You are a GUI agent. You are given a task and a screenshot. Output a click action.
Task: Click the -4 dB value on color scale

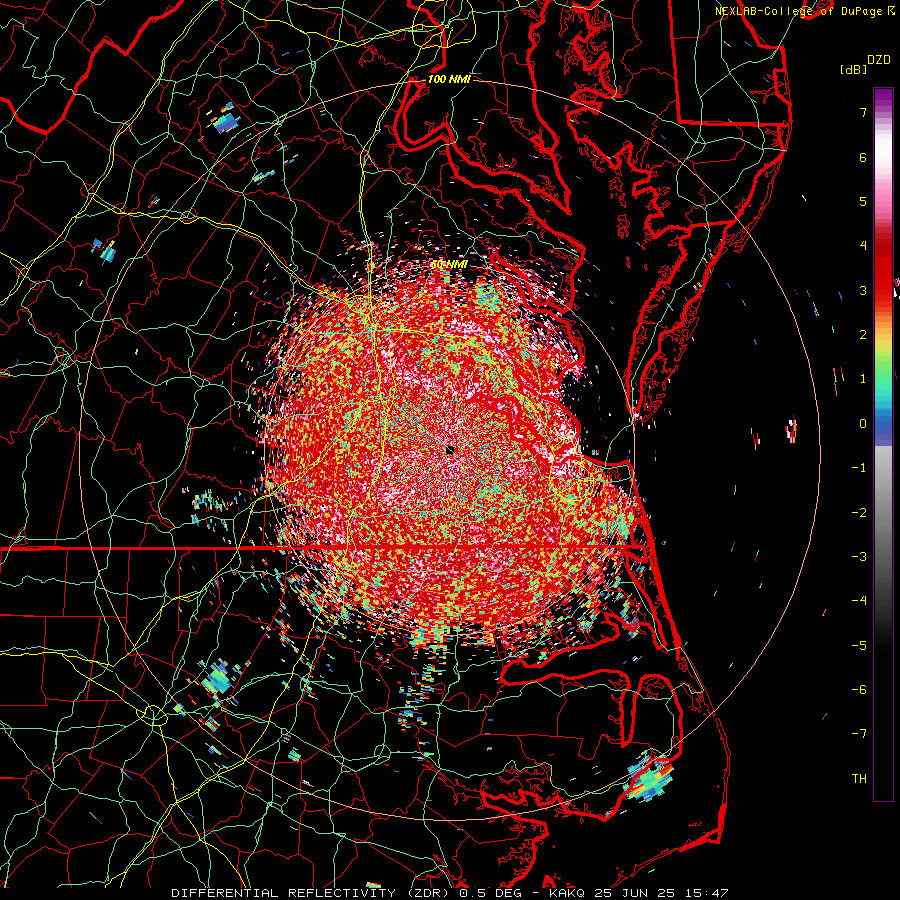coord(859,601)
